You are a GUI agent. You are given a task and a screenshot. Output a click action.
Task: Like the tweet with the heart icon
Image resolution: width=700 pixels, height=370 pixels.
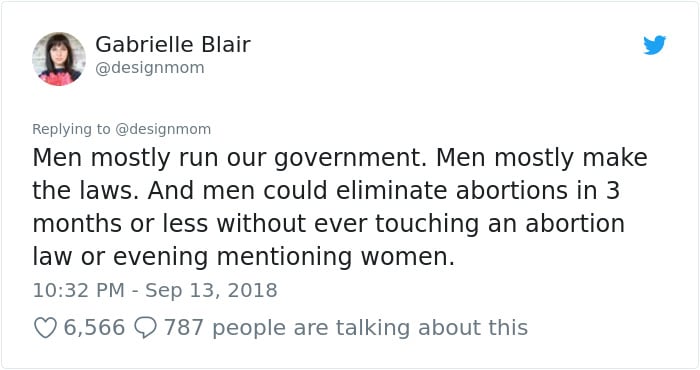pyautogui.click(x=45, y=328)
